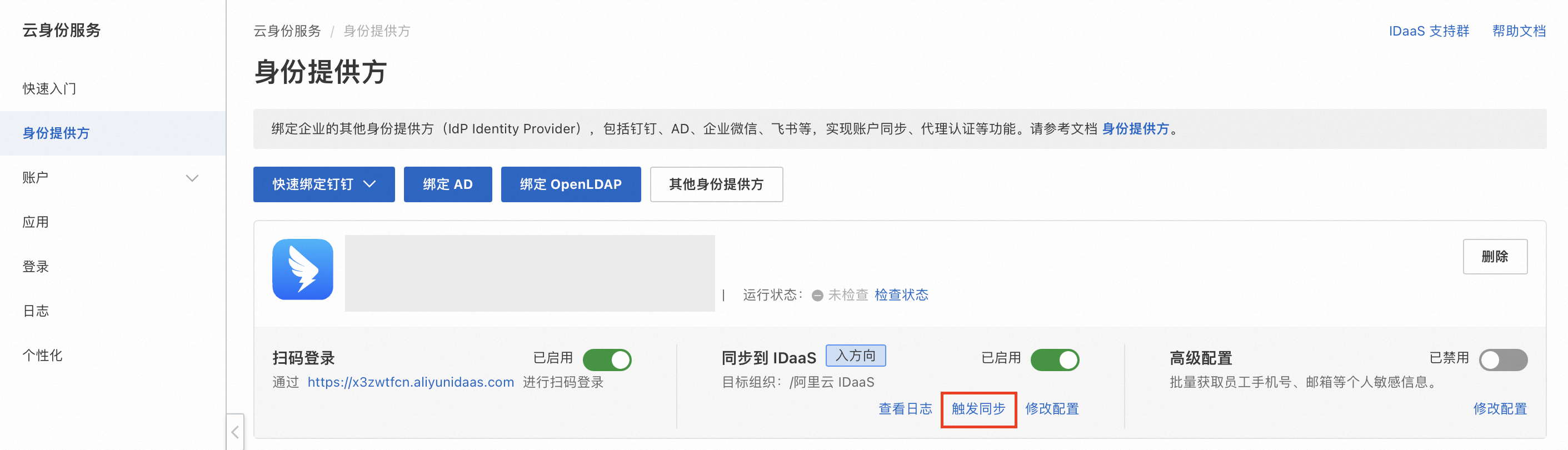Click the 身份提供方 page title
1568x450 pixels.
pyautogui.click(x=320, y=72)
